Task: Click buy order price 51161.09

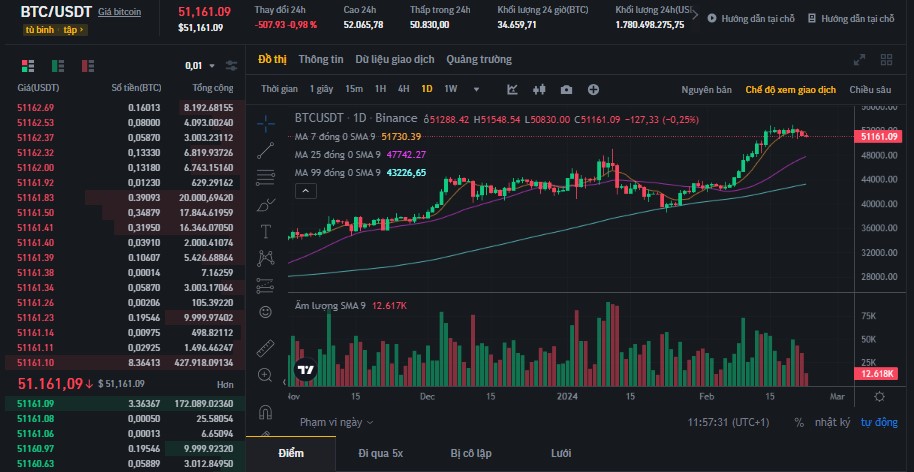Action: coord(36,403)
